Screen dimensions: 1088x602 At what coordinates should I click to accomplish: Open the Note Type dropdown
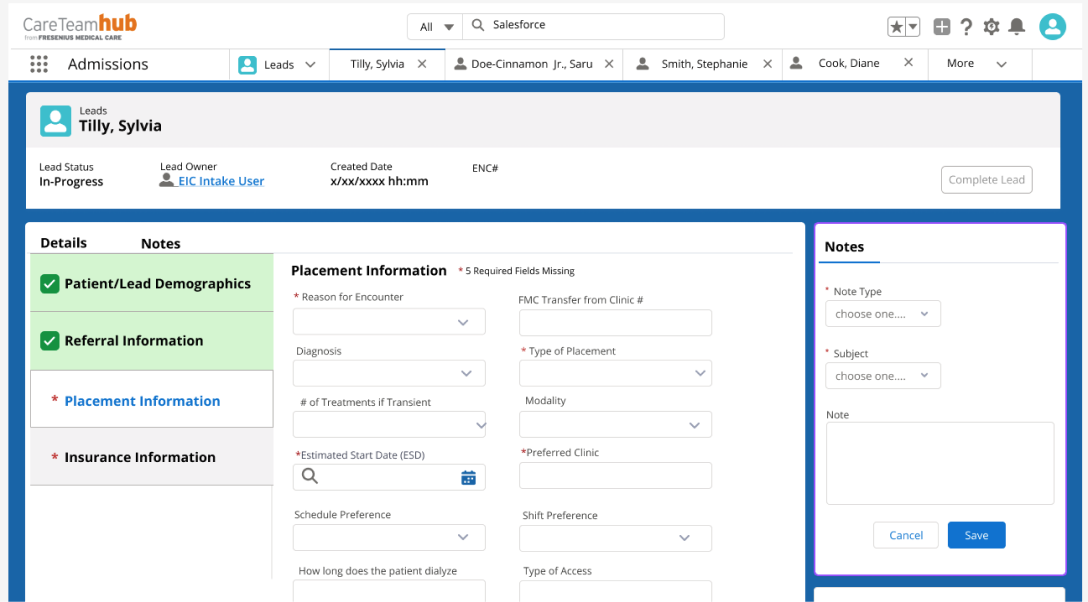(882, 314)
